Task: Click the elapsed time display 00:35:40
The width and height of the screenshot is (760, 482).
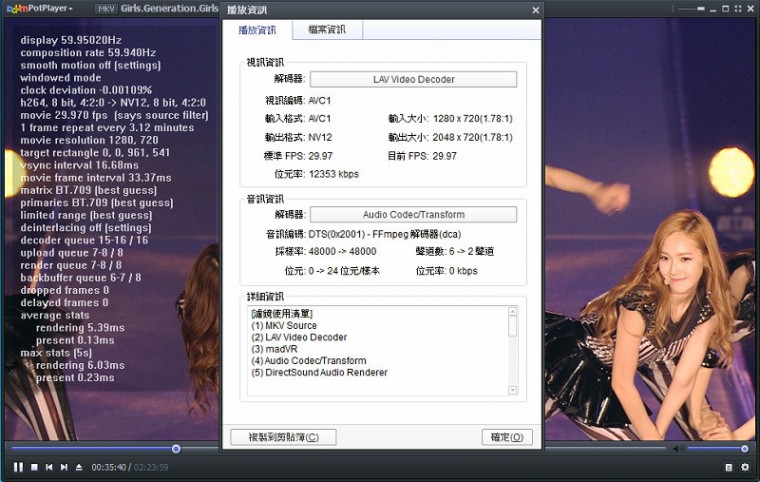Action: click(107, 467)
